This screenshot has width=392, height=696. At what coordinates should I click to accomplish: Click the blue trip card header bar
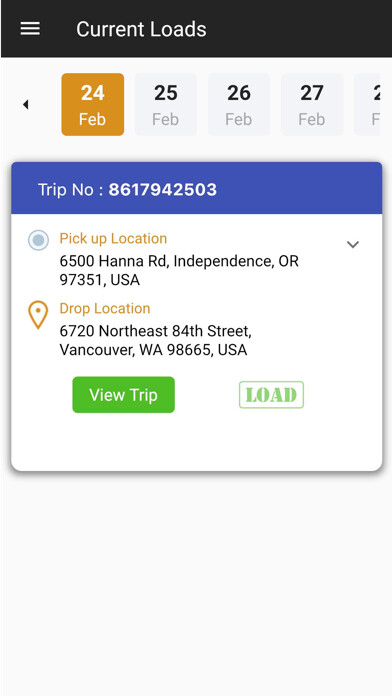pyautogui.click(x=197, y=188)
